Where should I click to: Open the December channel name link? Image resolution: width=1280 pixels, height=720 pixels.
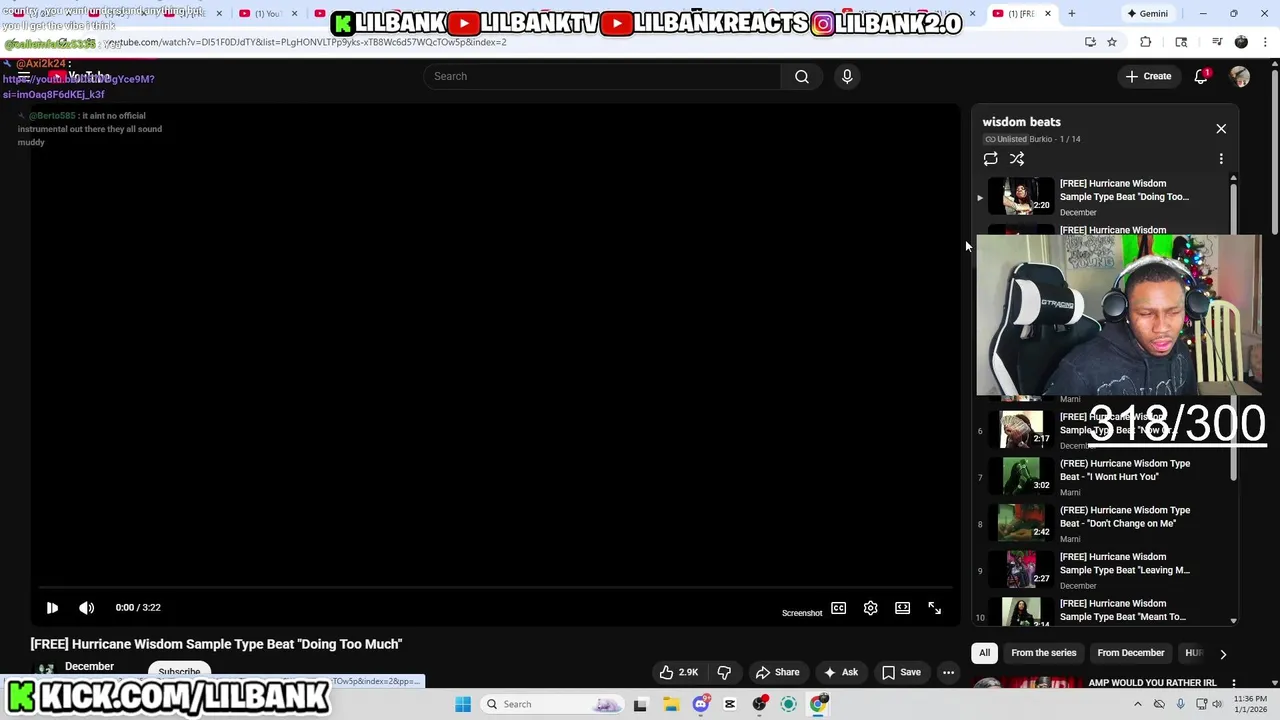coord(89,666)
